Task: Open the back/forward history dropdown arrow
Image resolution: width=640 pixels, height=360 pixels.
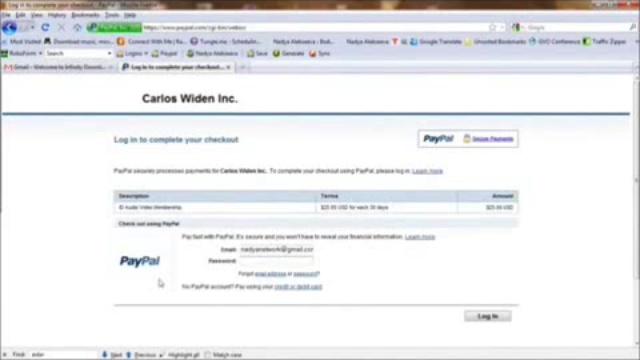Action: point(33,28)
